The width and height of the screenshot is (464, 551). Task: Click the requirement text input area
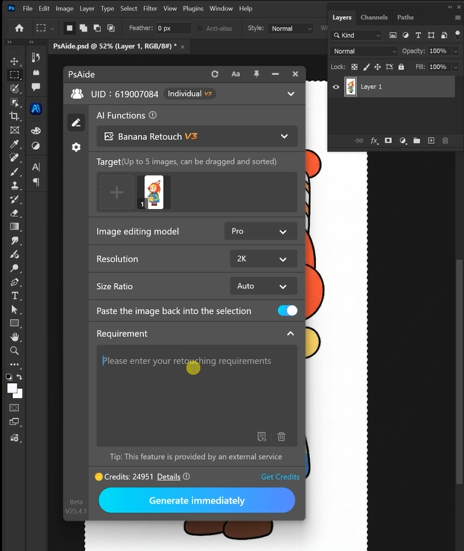[x=197, y=395]
